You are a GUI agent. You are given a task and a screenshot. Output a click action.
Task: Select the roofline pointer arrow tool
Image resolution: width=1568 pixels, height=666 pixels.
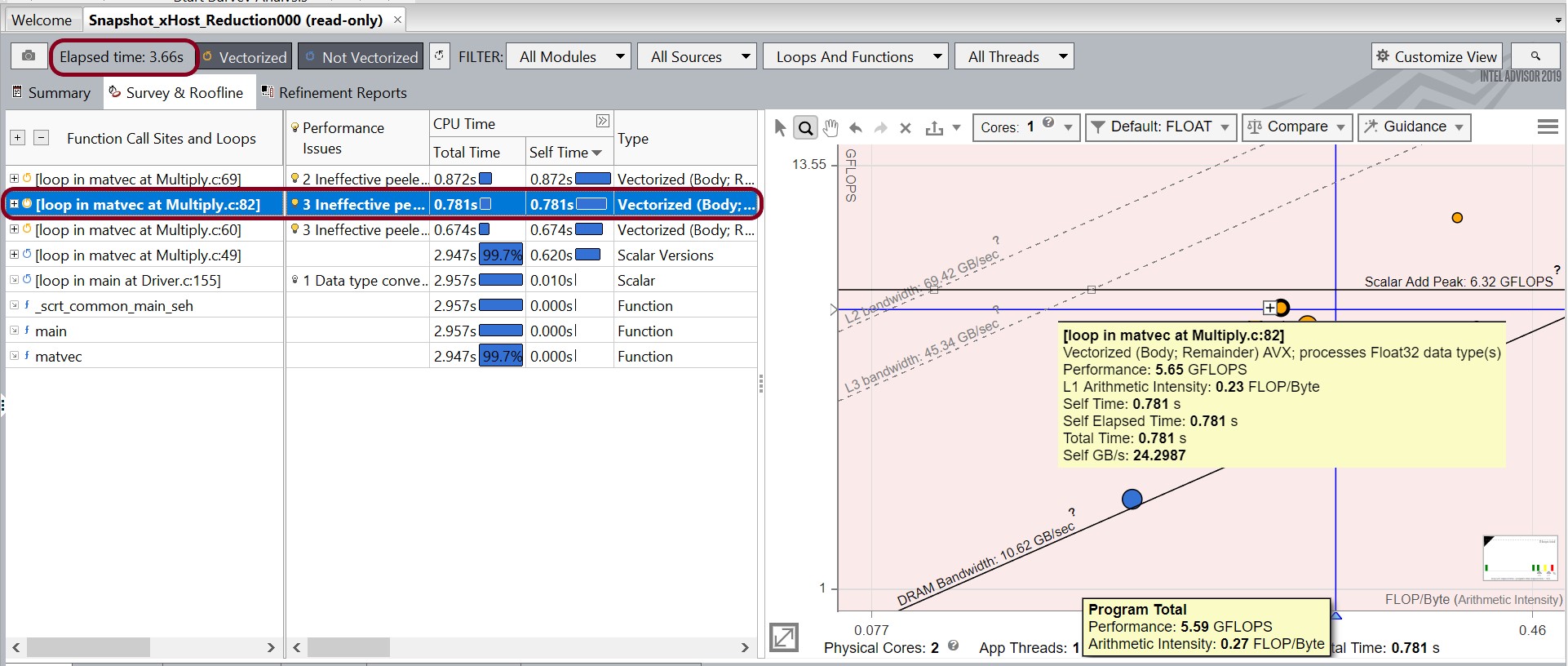click(780, 128)
